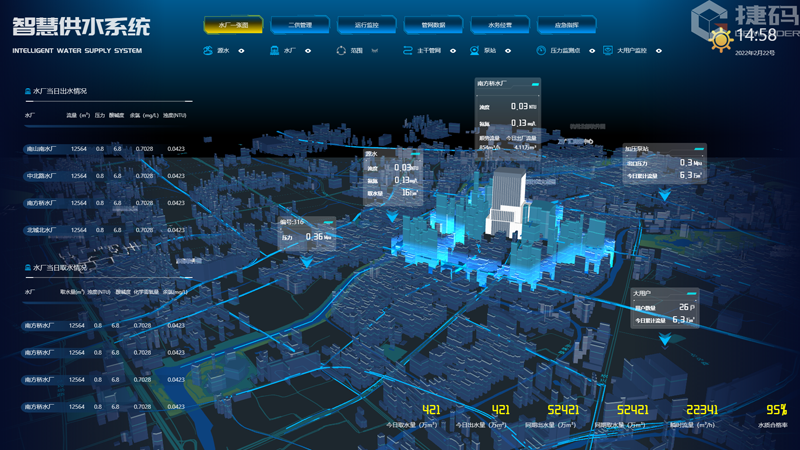Click the 大用户监控 large-user monitoring icon
Image resolution: width=800 pixels, height=450 pixels.
(607, 51)
